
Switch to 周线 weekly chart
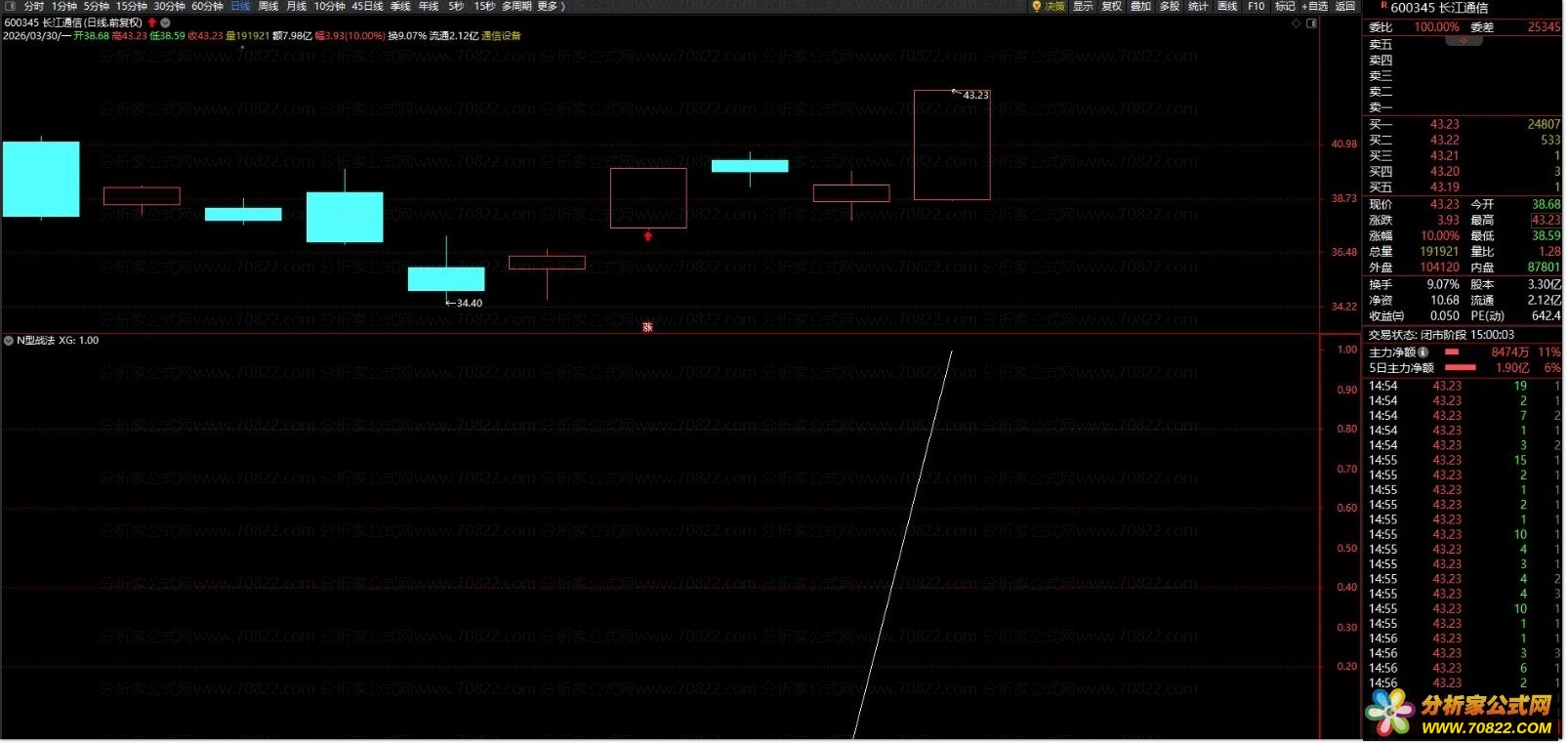point(268,6)
